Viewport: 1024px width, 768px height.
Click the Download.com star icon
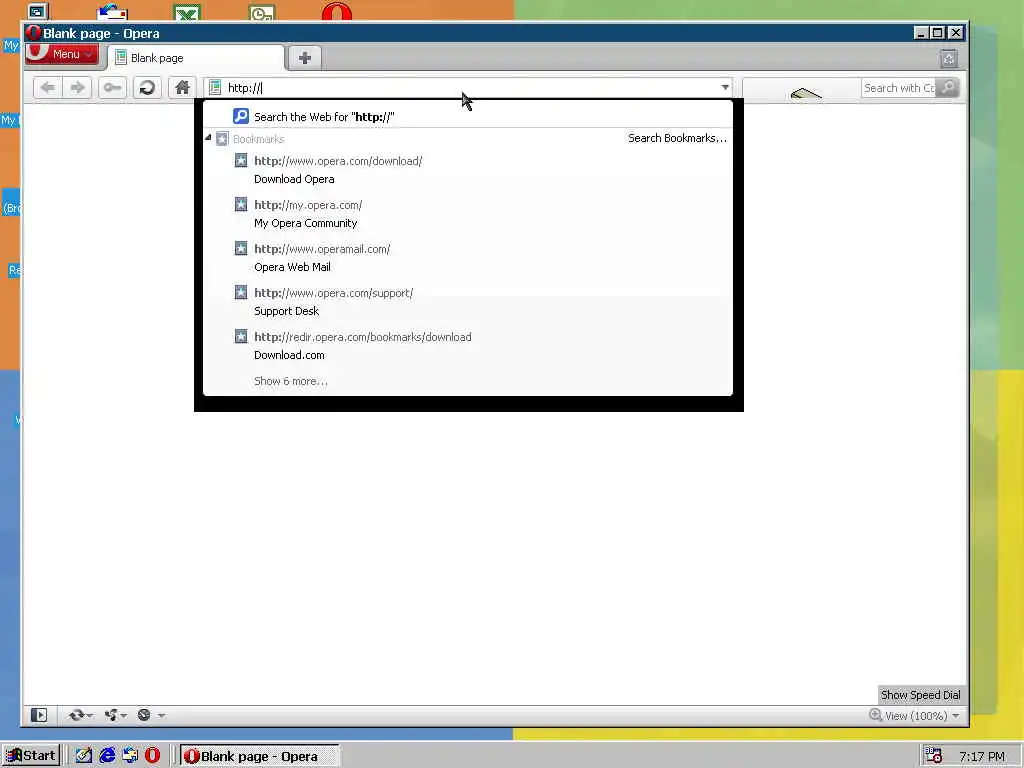[x=241, y=337]
